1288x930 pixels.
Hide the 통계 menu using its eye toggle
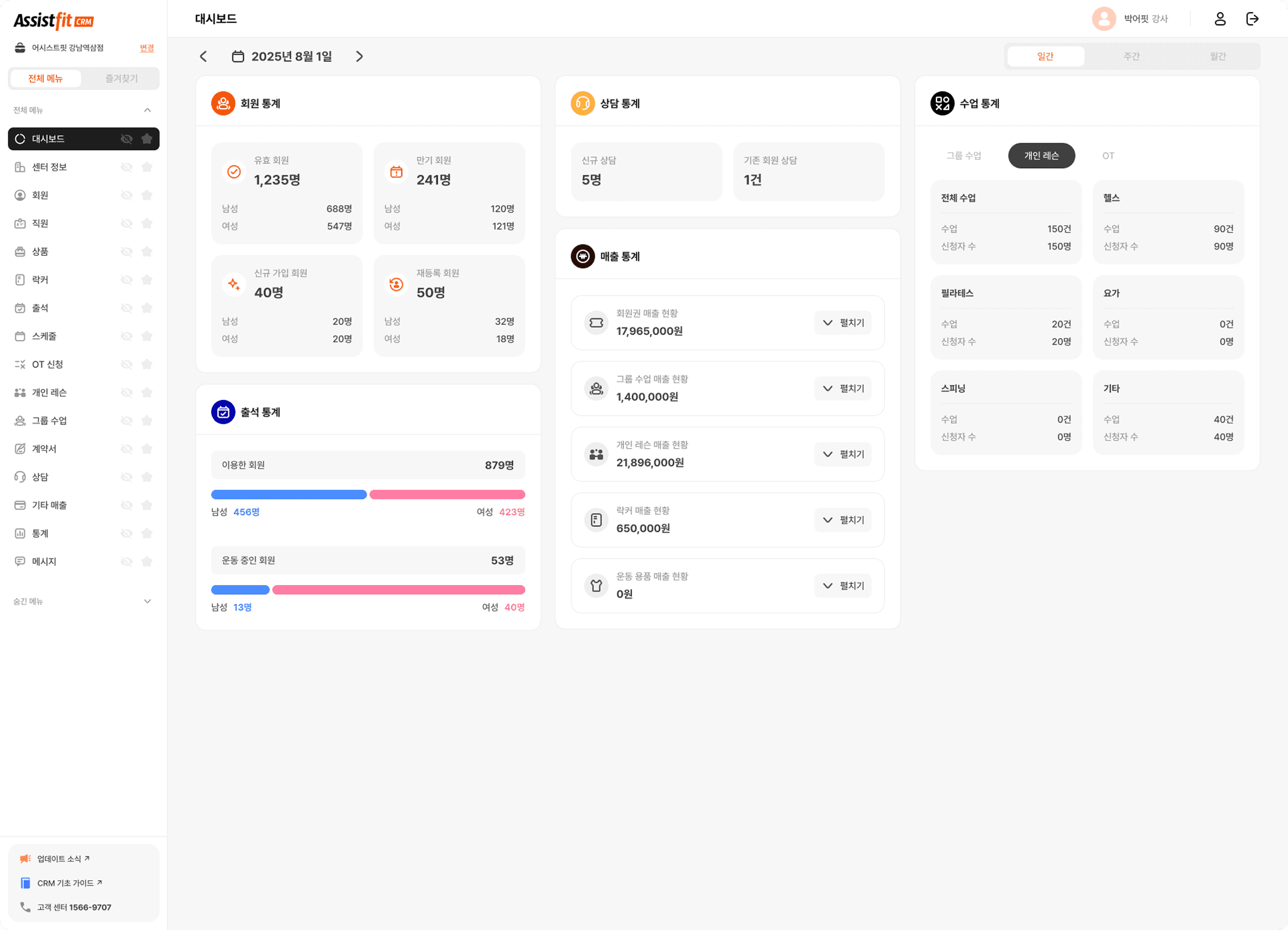tap(127, 533)
